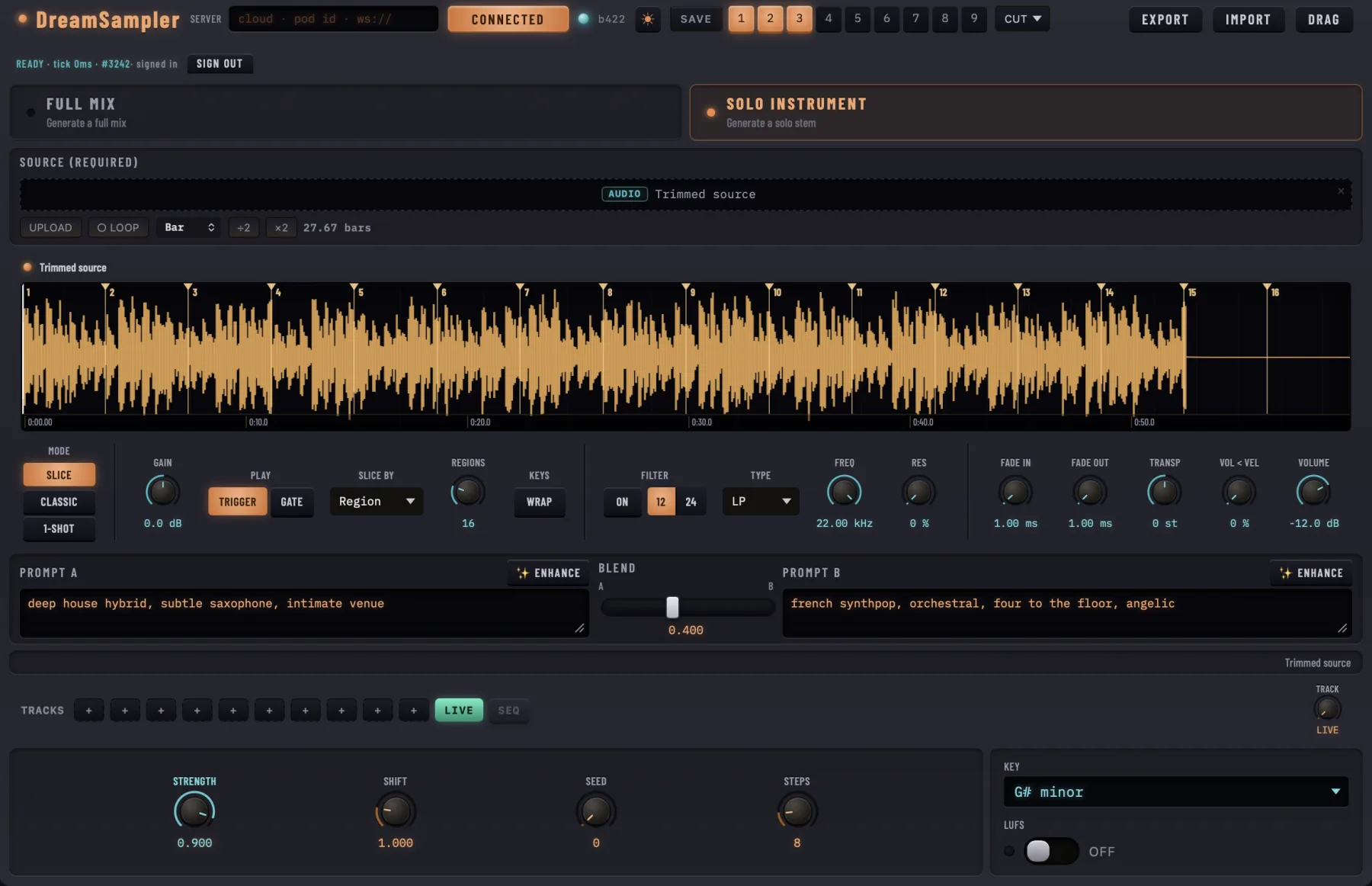Image resolution: width=1372 pixels, height=886 pixels.
Task: Click the UPLOAD button
Action: [50, 227]
